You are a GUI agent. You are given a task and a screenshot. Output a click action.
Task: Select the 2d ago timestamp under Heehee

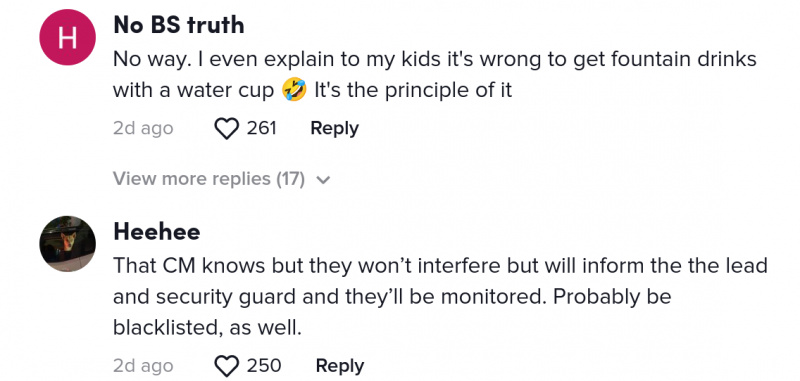143,366
